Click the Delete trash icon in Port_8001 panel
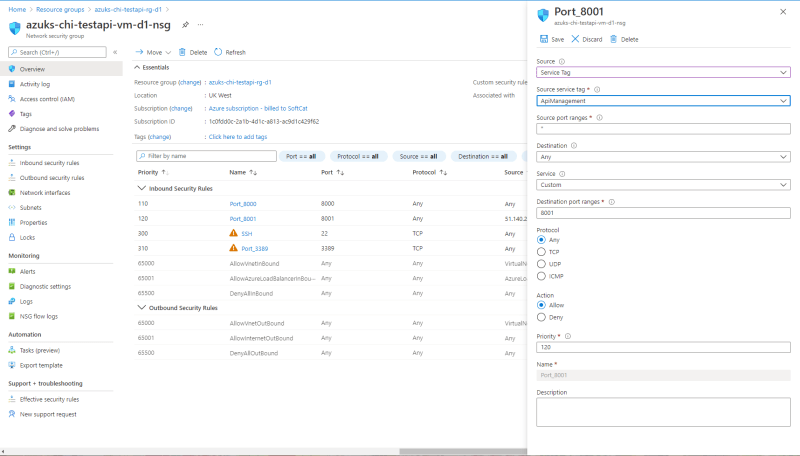Image resolution: width=800 pixels, height=456 pixels. click(x=614, y=39)
